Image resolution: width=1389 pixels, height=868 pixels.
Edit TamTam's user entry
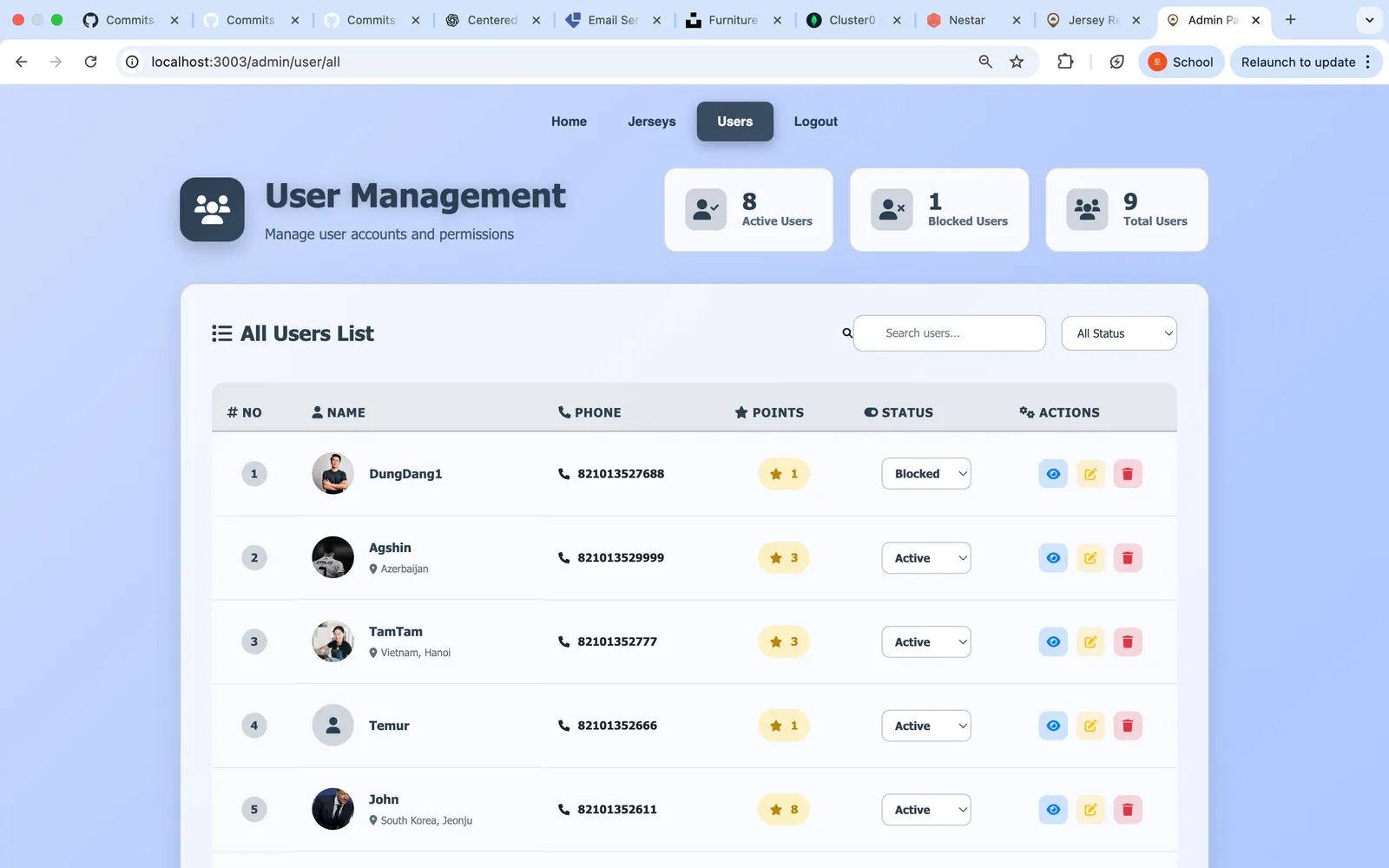tap(1090, 641)
